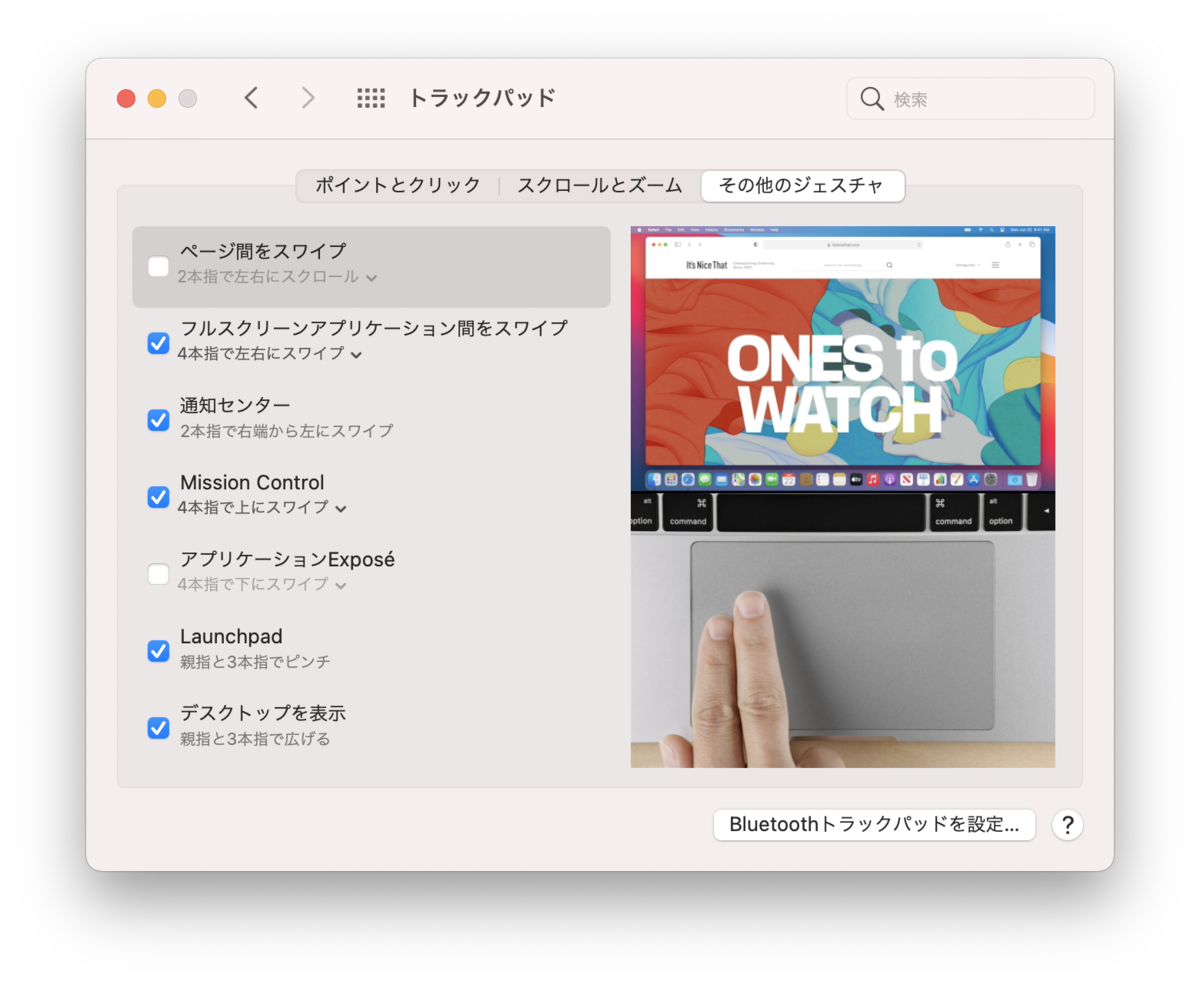Click the Trash icon in the preview dock
This screenshot has width=1200, height=985.
pos(1031,480)
